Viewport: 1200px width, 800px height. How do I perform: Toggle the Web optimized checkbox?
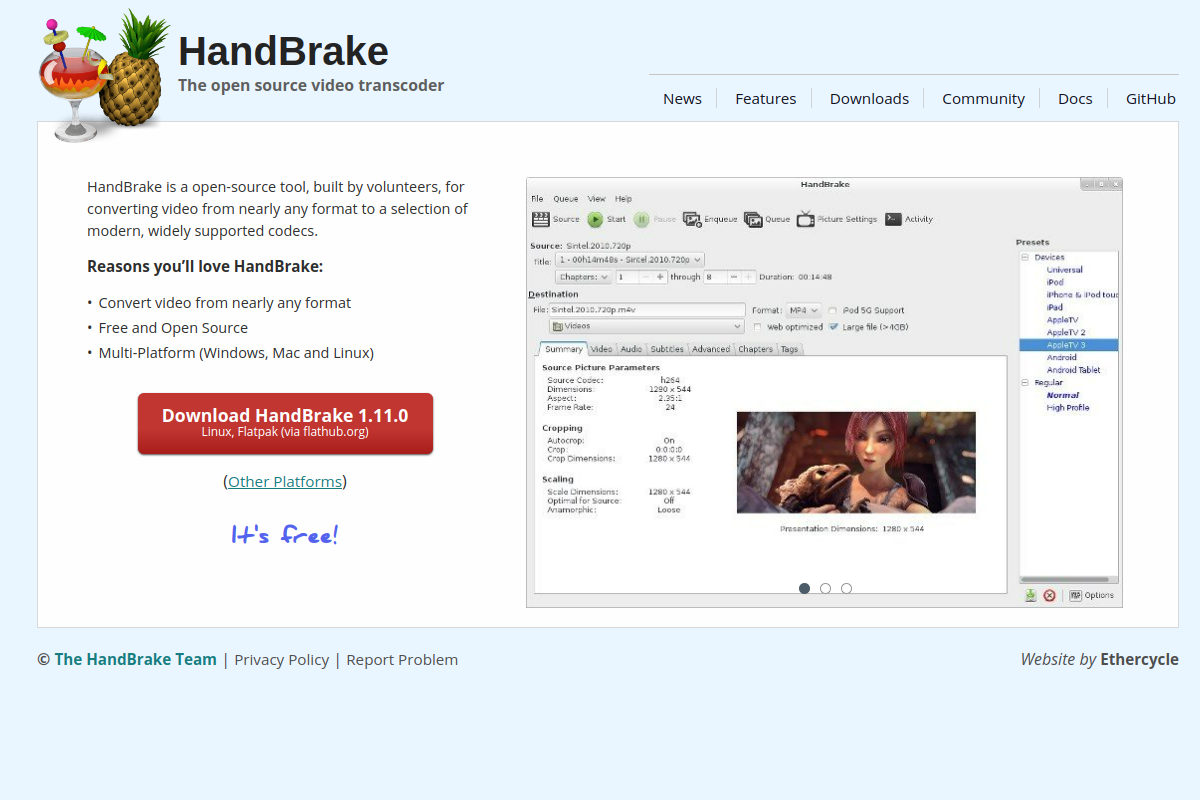click(x=757, y=326)
